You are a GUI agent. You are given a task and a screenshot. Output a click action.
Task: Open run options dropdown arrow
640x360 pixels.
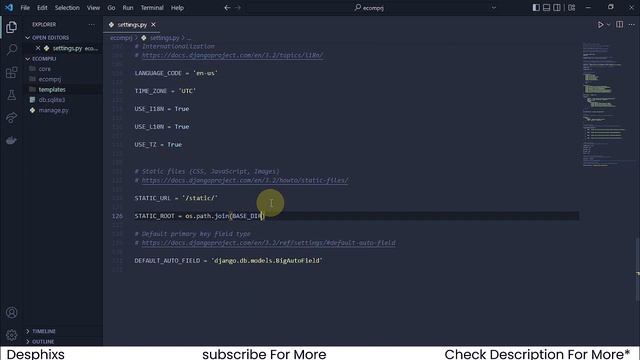point(608,25)
